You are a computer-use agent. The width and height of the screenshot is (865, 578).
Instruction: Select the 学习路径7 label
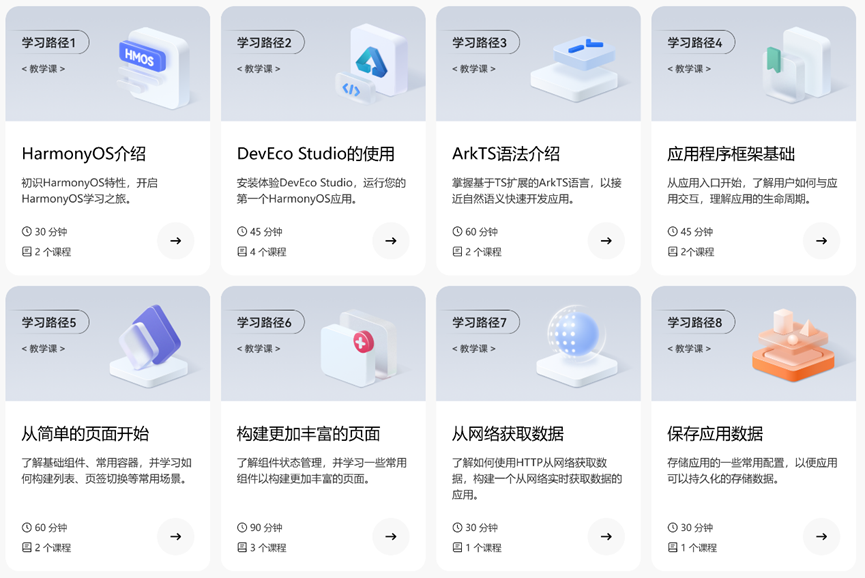click(x=479, y=322)
